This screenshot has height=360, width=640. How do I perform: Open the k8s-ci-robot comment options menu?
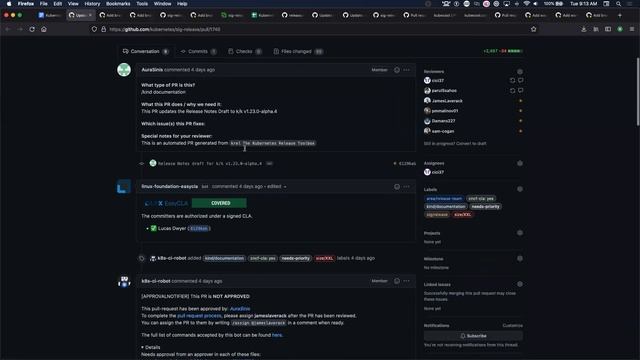407,281
